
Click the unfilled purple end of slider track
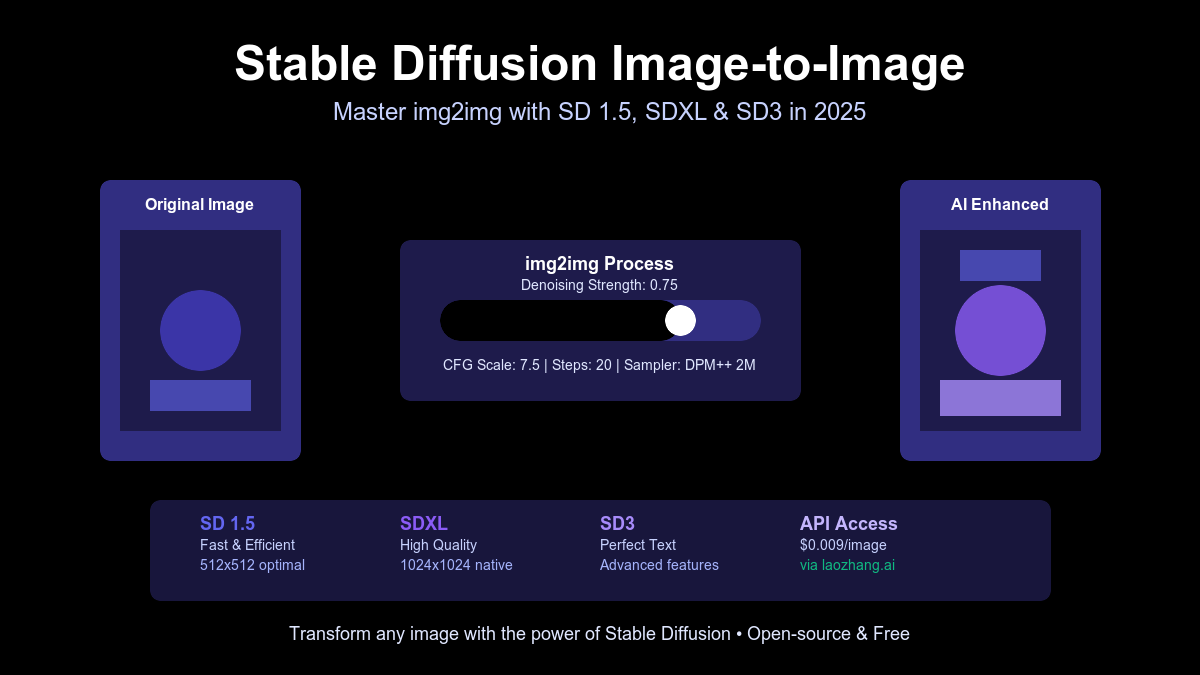pyautogui.click(x=729, y=320)
